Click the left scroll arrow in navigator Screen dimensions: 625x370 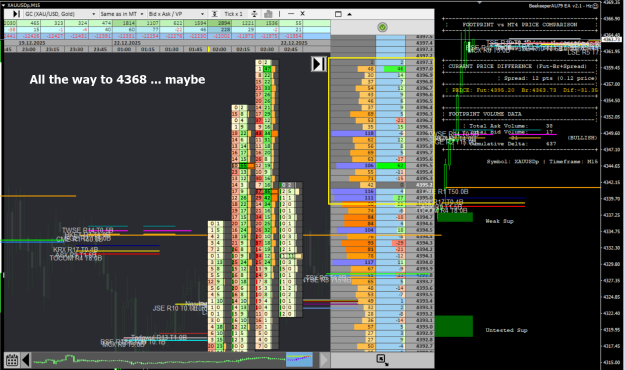click(x=26, y=360)
